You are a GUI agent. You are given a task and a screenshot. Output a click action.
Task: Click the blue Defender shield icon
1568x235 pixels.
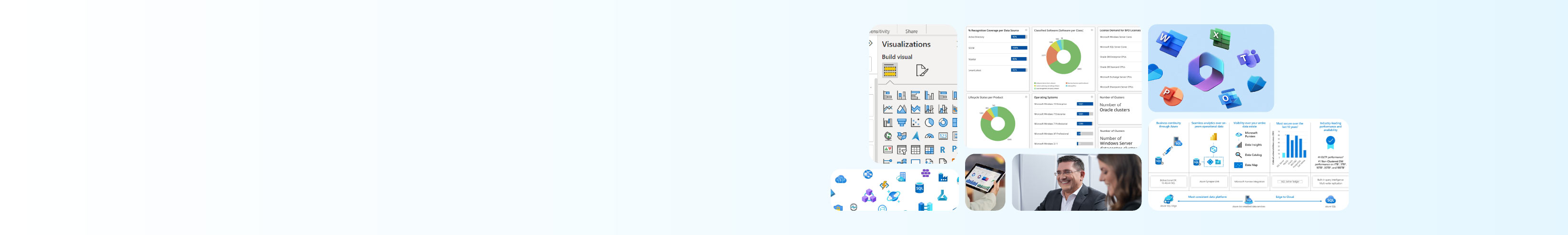click(1256, 84)
